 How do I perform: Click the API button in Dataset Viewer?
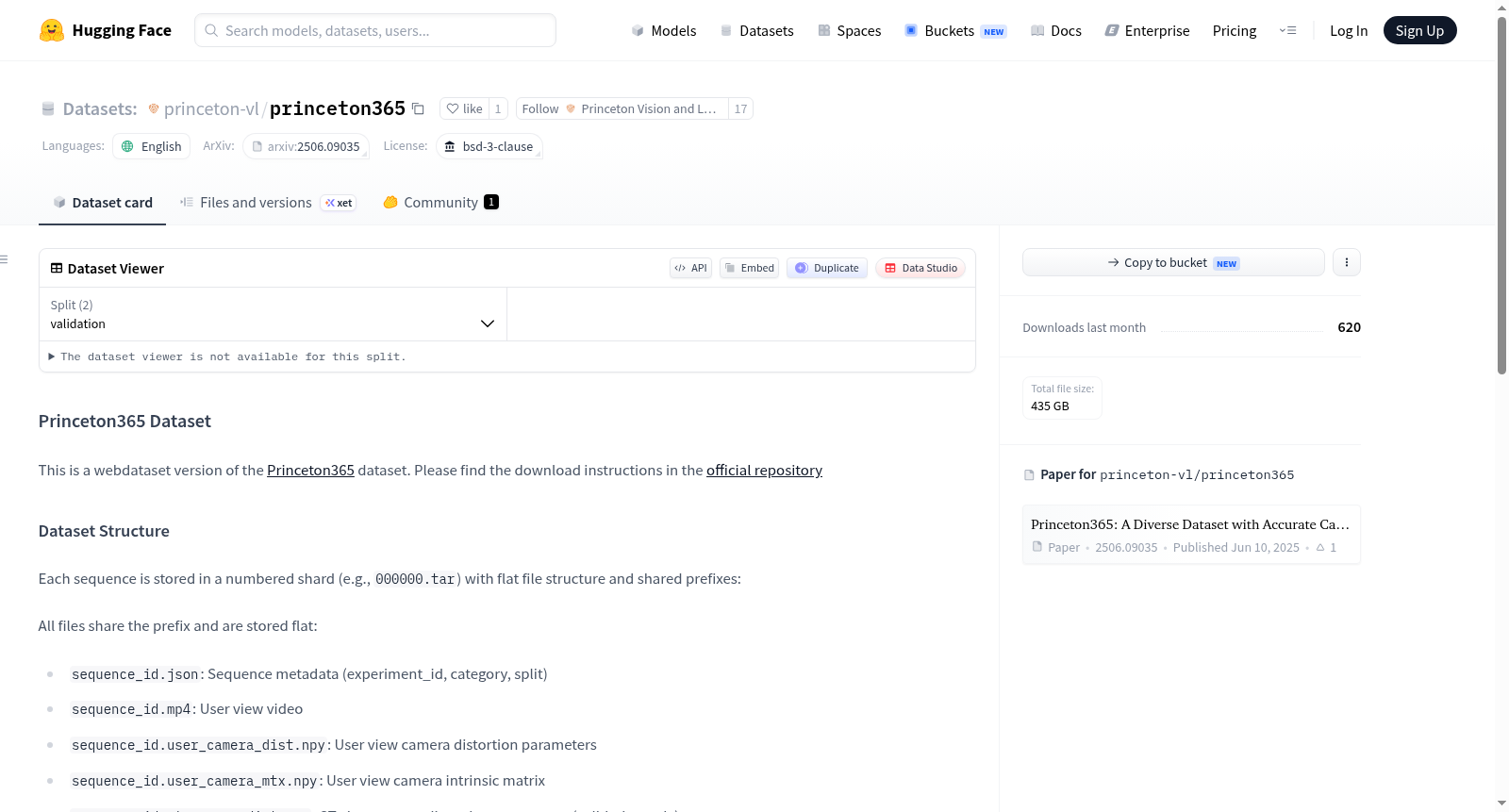(690, 268)
